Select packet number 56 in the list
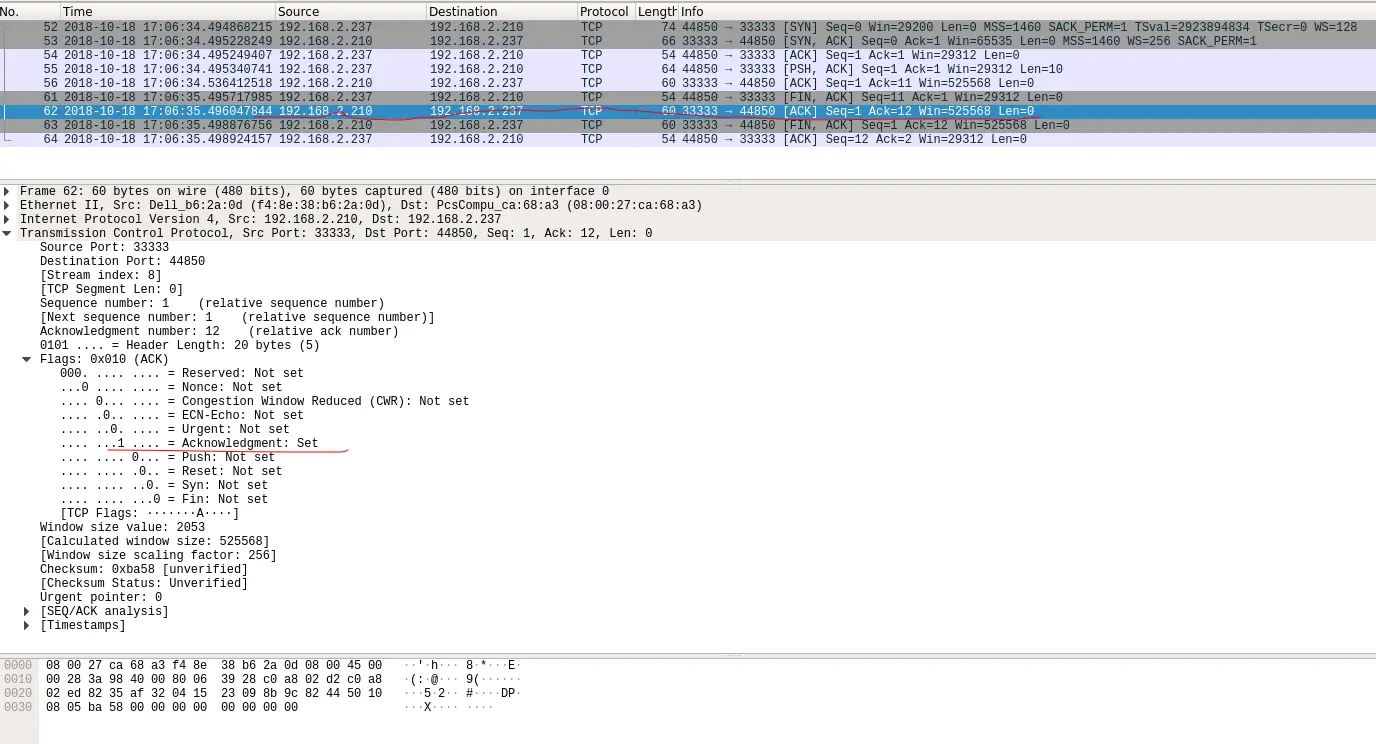The height and width of the screenshot is (744, 1376). click(x=688, y=83)
